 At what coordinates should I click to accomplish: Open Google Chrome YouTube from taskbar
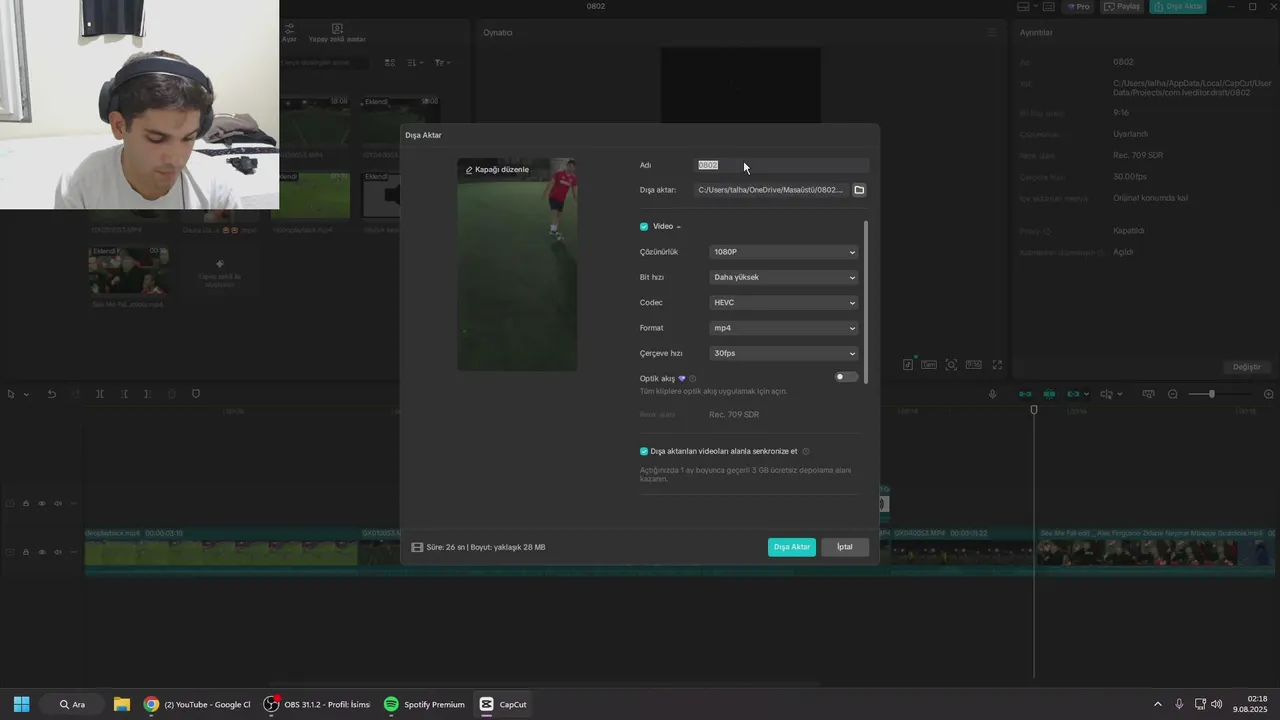coord(197,704)
